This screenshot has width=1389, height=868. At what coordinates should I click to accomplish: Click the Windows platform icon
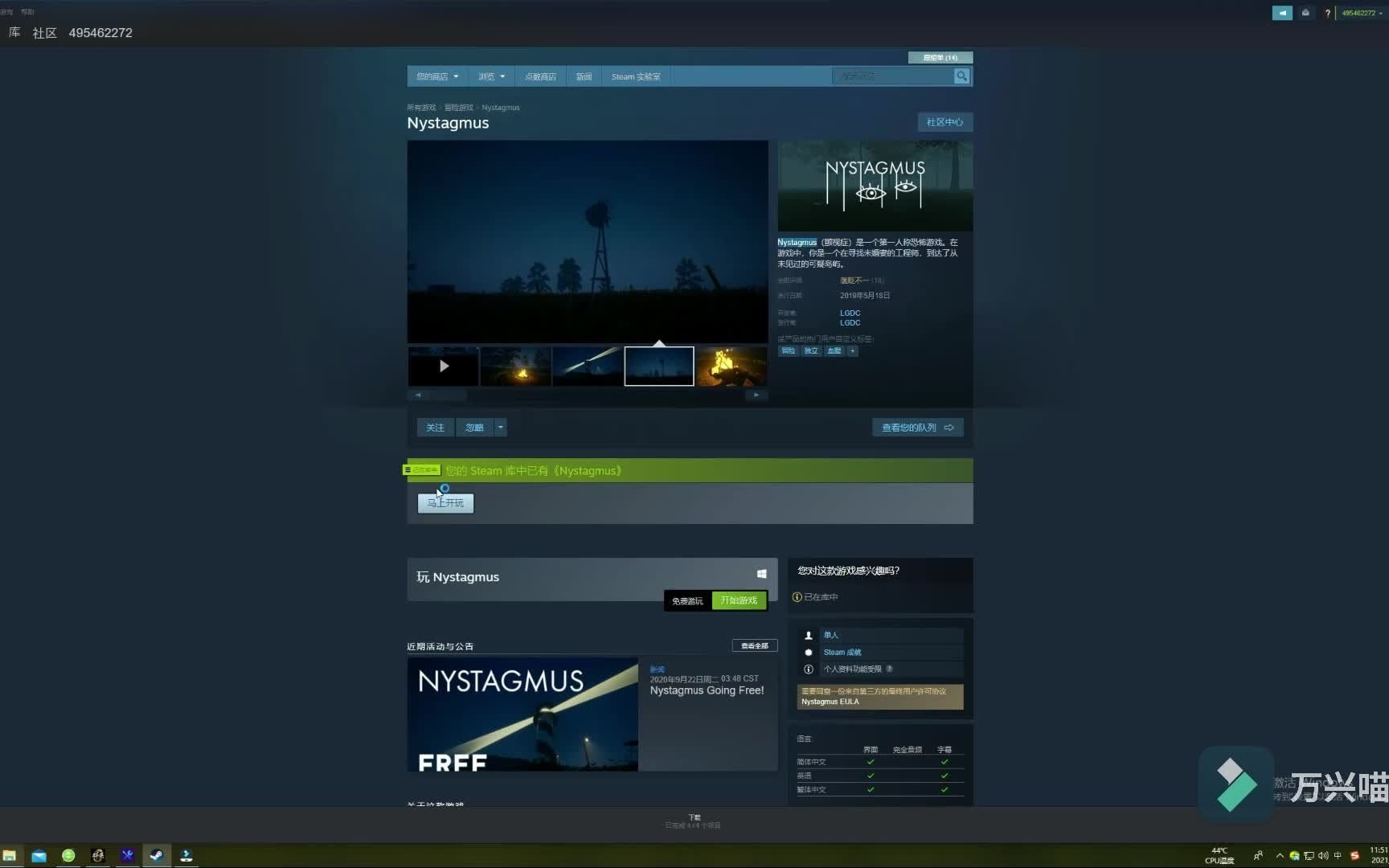[x=761, y=574]
